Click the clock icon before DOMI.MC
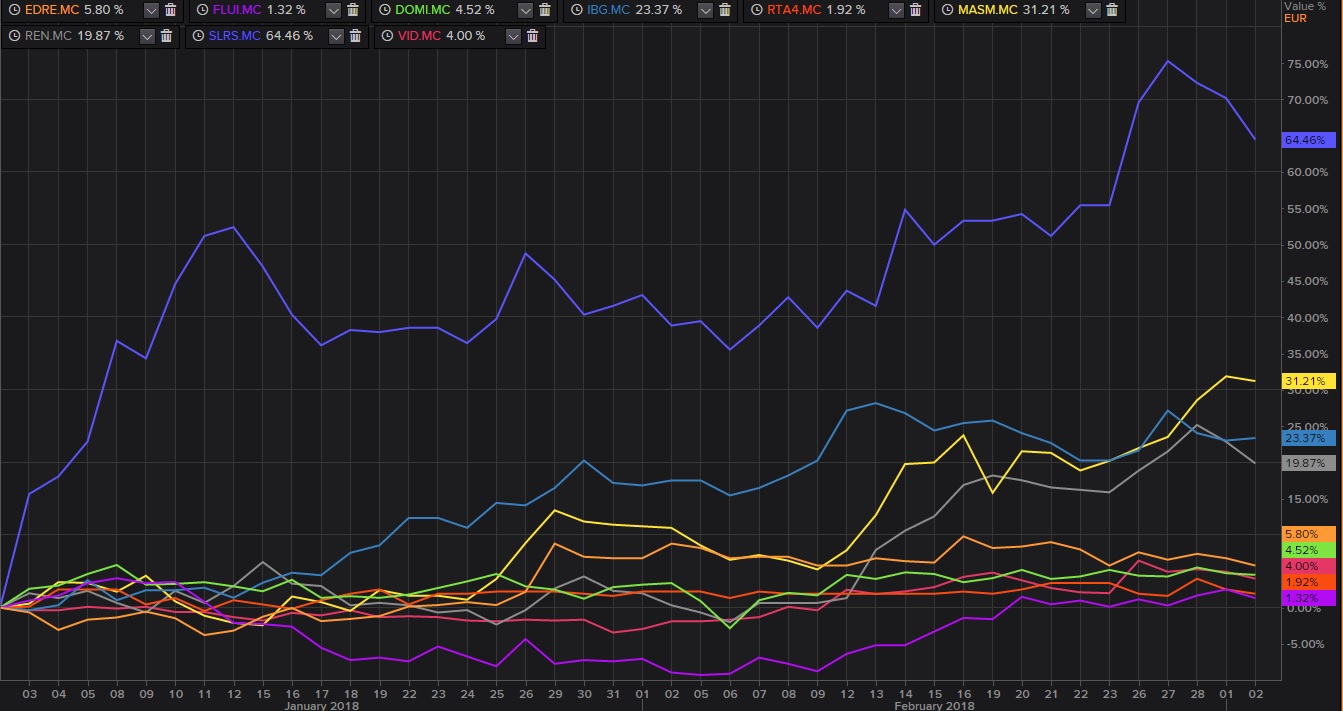This screenshot has height=711, width=1343. [x=384, y=10]
